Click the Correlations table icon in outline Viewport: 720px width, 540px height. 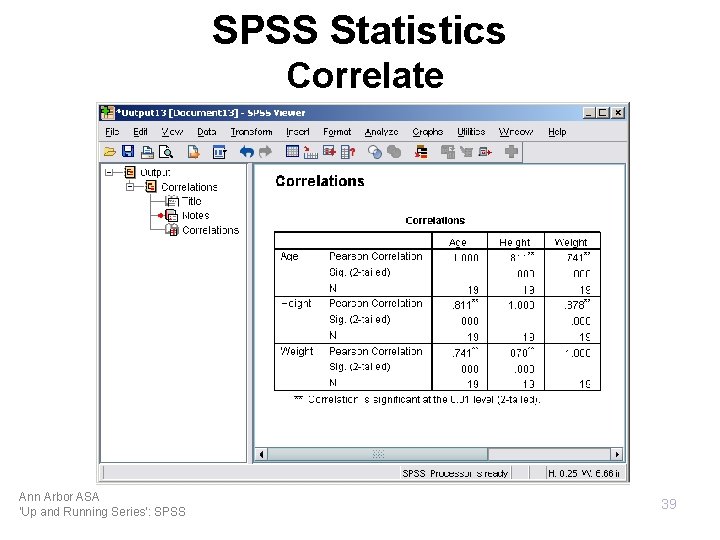tap(172, 230)
